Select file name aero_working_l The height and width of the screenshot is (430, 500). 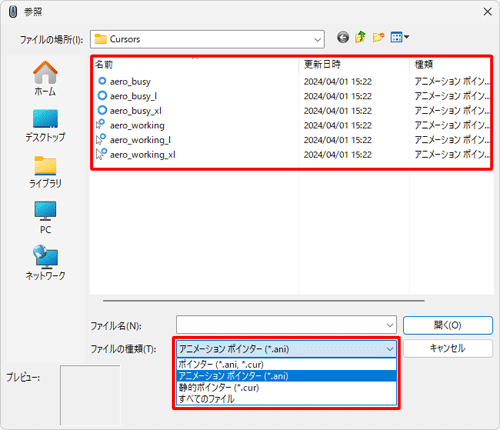click(140, 140)
